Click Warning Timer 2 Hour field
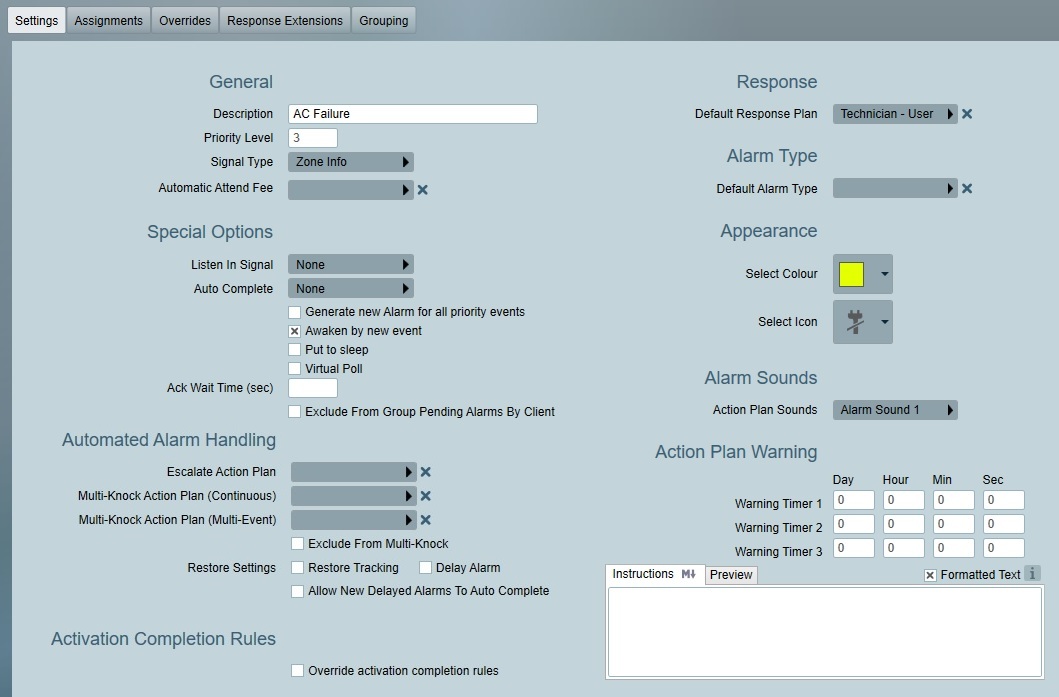 click(x=904, y=524)
